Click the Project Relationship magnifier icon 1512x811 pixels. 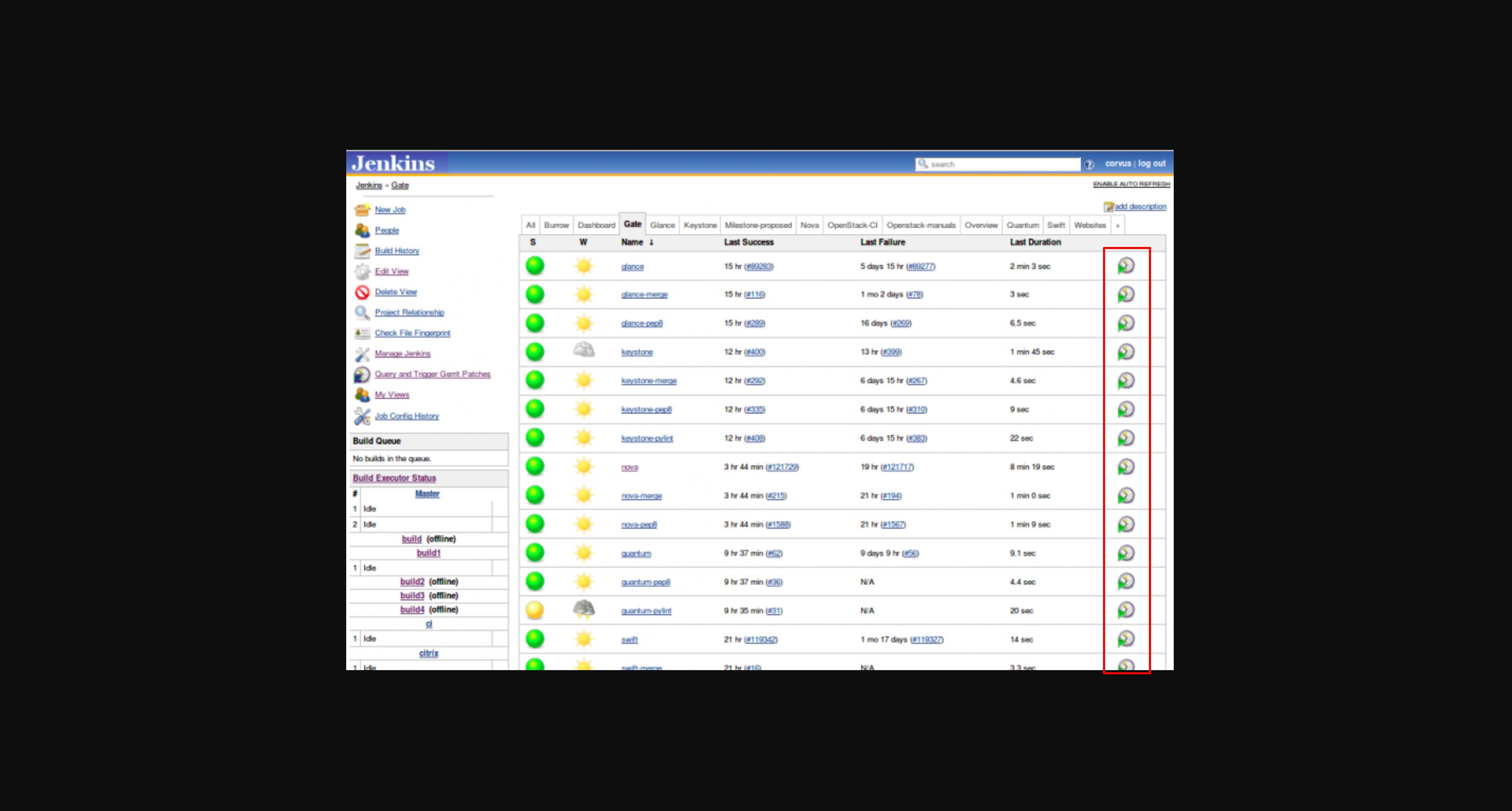click(x=362, y=312)
